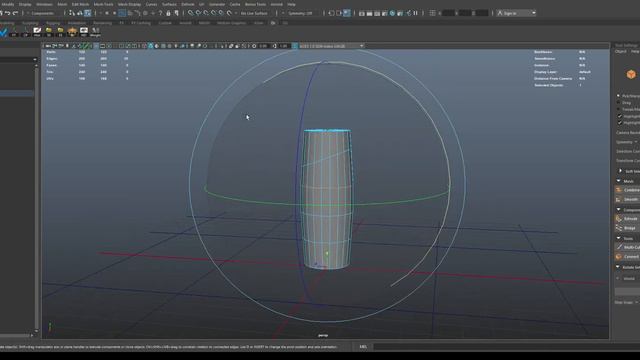Image resolution: width=640 pixels, height=360 pixels.
Task: Collapse the Tools section in Tool Settings
Action: pyautogui.click(x=619, y=238)
